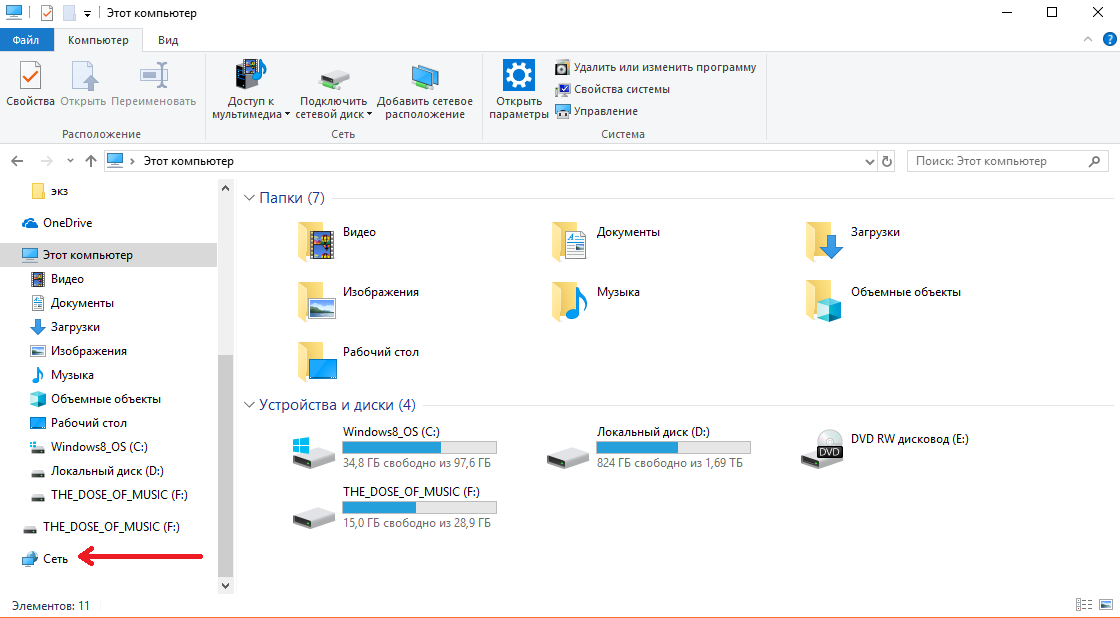The width and height of the screenshot is (1120, 618).
Task: Switch to details view in status bar
Action: tap(1084, 605)
